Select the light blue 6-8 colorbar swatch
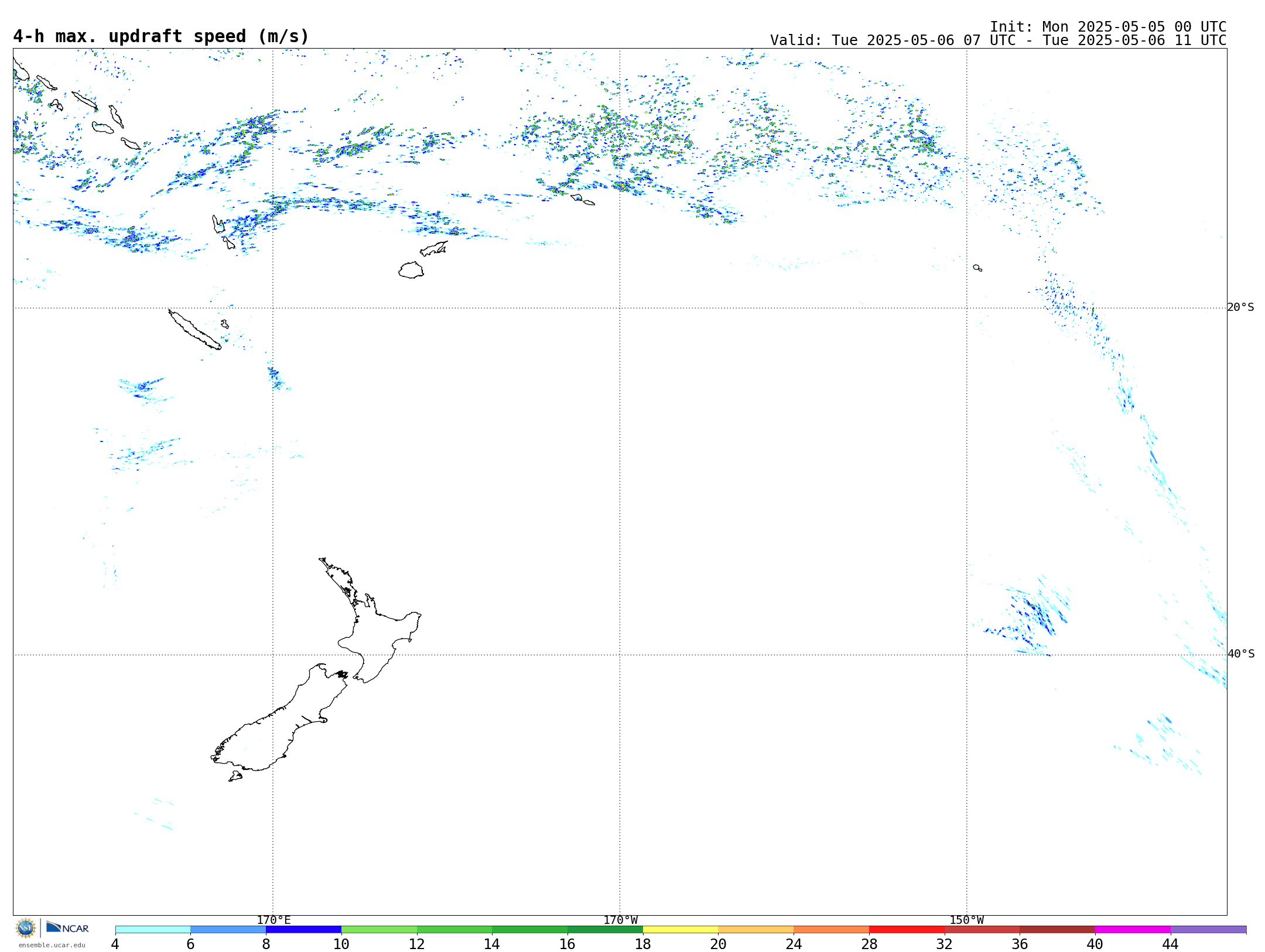 click(x=228, y=930)
